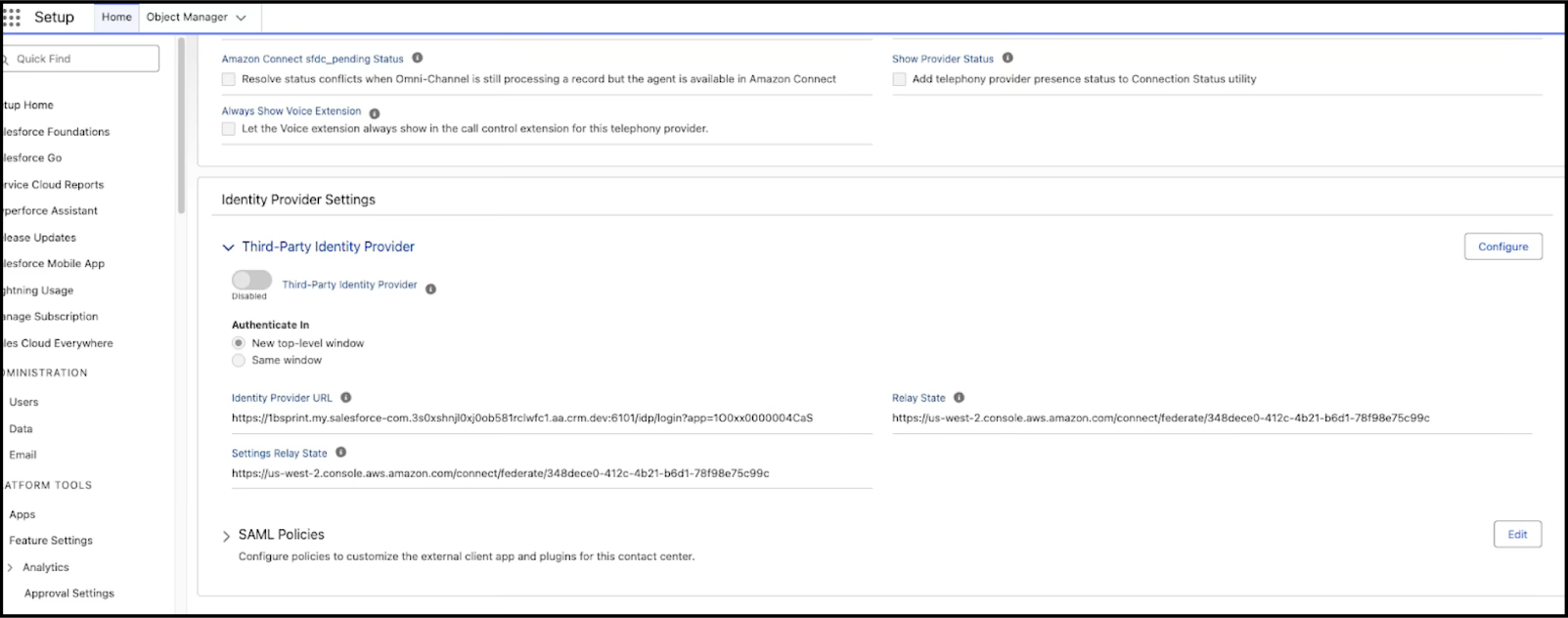Click the Relay State label
The width and height of the screenshot is (1568, 618).
tap(918, 398)
